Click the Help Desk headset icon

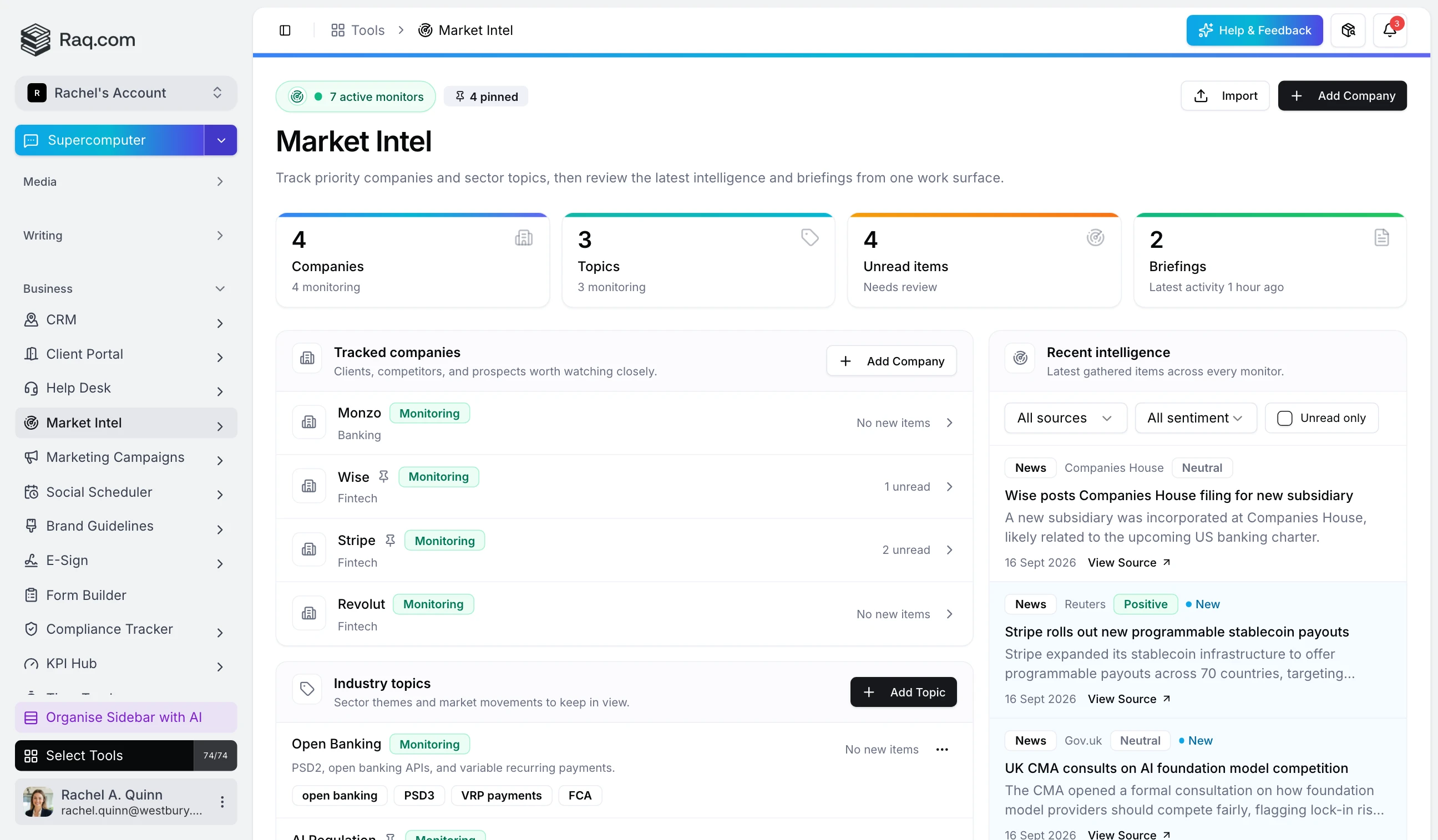pyautogui.click(x=32, y=388)
